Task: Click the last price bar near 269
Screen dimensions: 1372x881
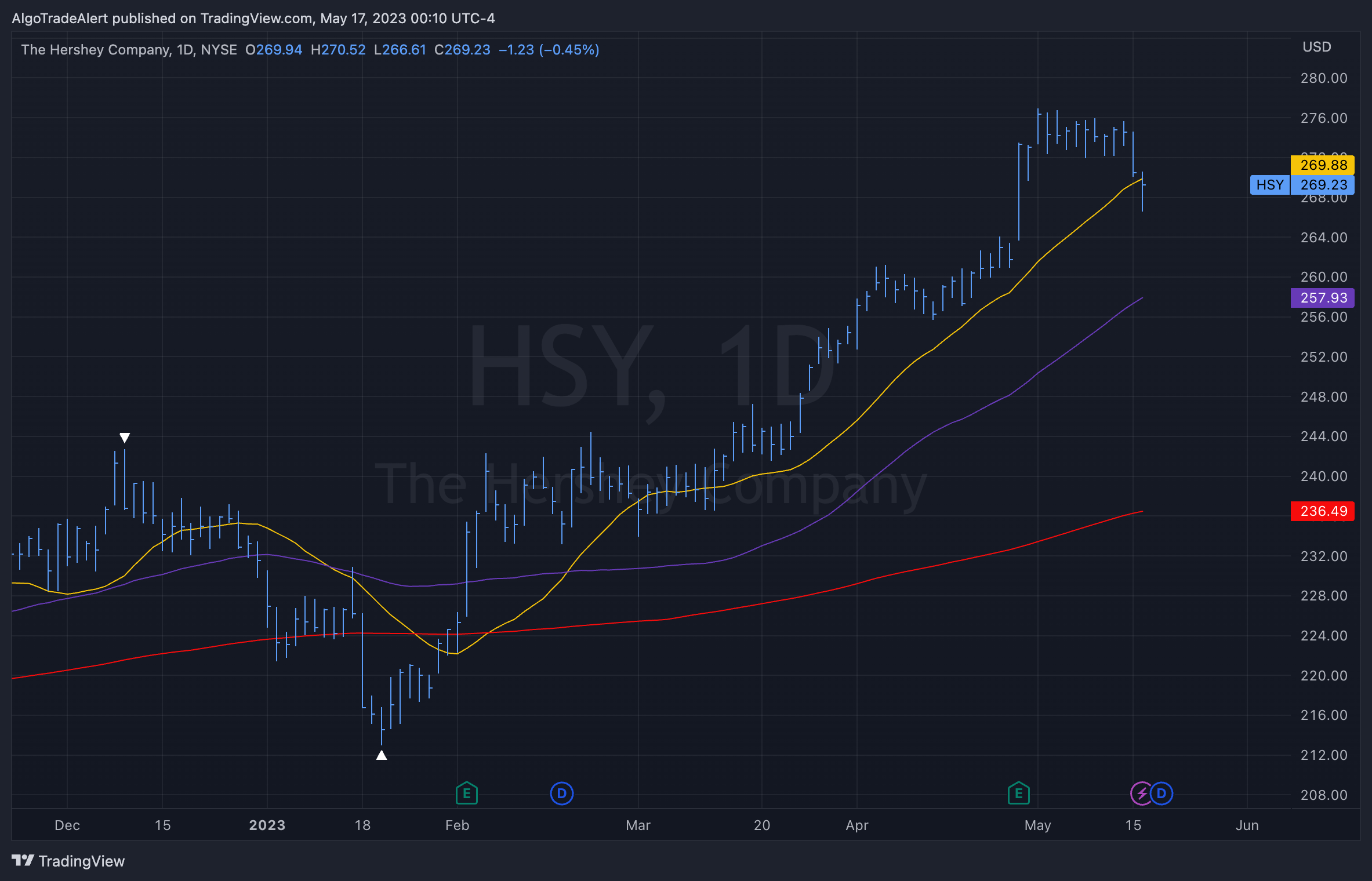Action: [x=1142, y=191]
